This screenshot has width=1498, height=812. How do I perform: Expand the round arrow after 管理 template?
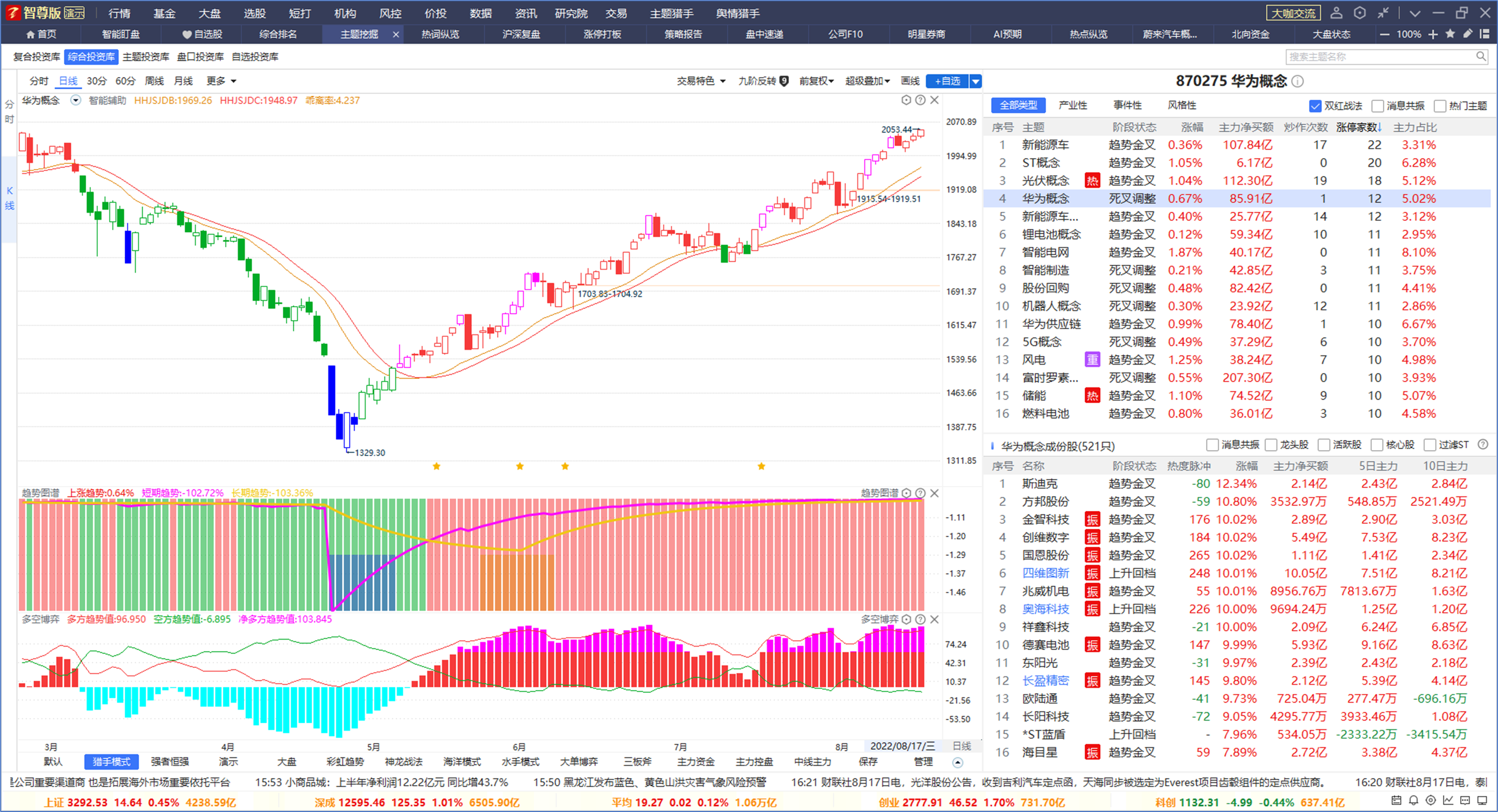pos(958,762)
